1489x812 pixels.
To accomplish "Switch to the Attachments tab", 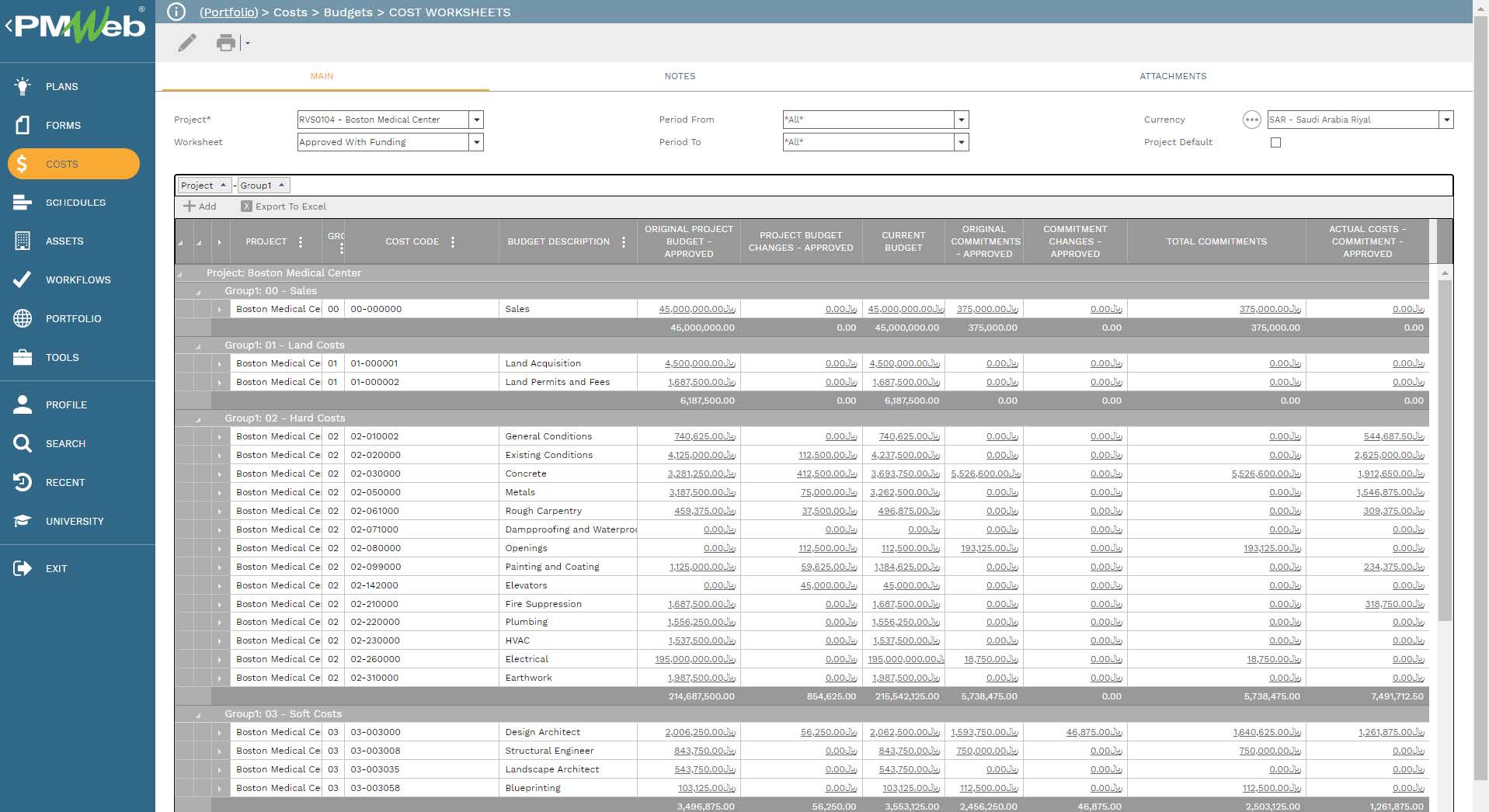I will pos(1173,76).
